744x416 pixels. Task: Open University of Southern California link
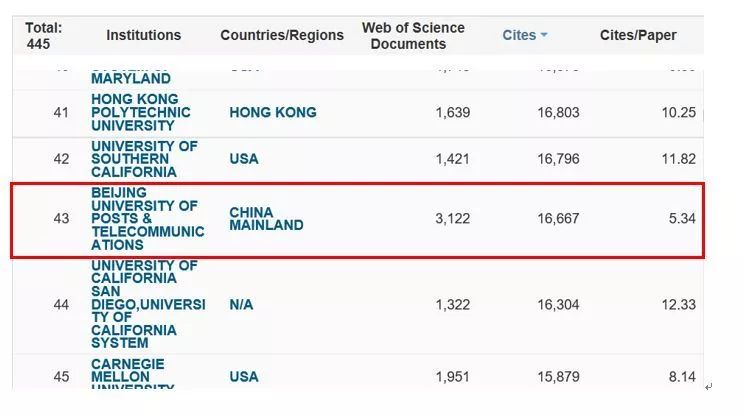coord(144,159)
